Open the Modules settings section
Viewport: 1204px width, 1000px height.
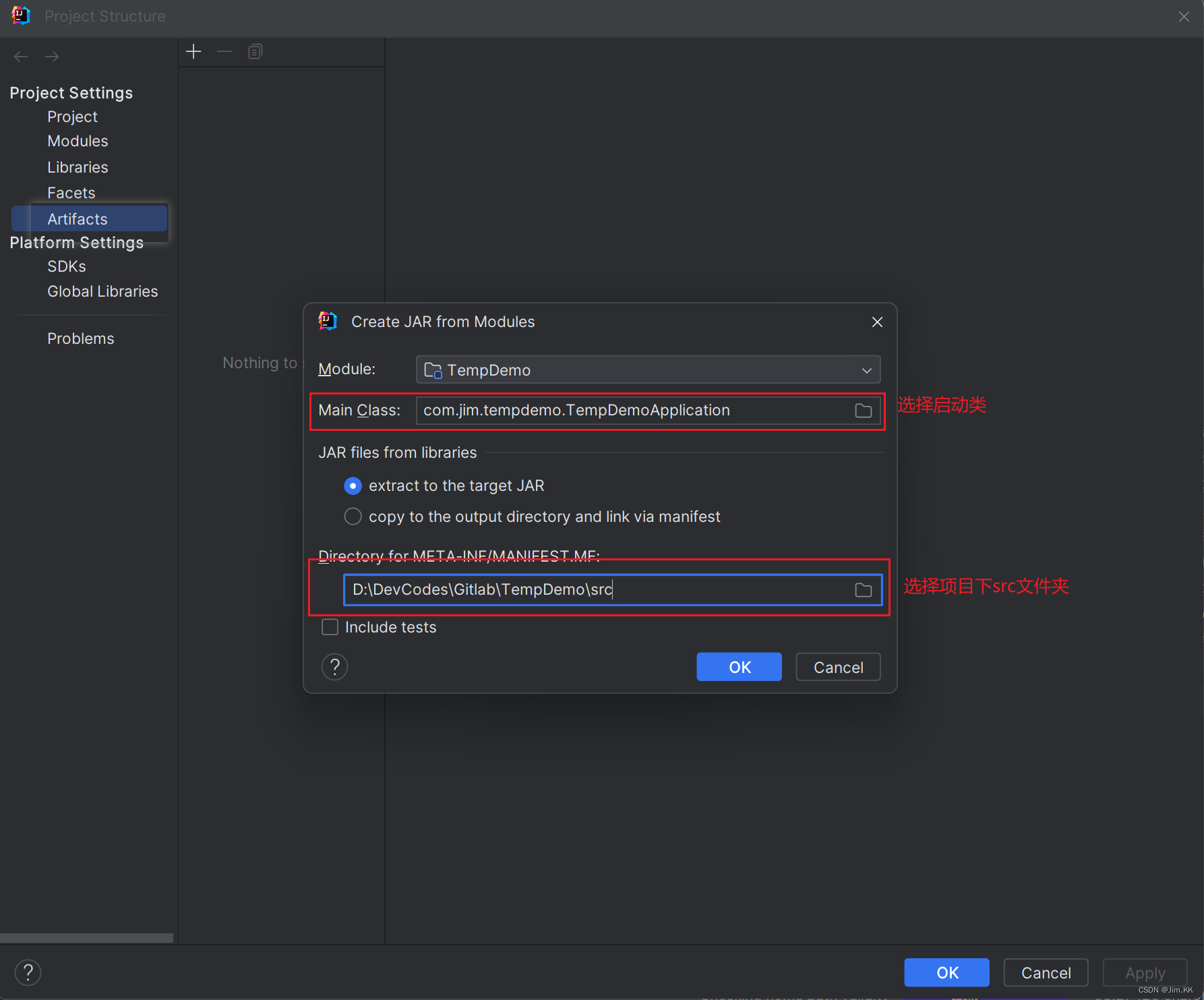point(78,141)
